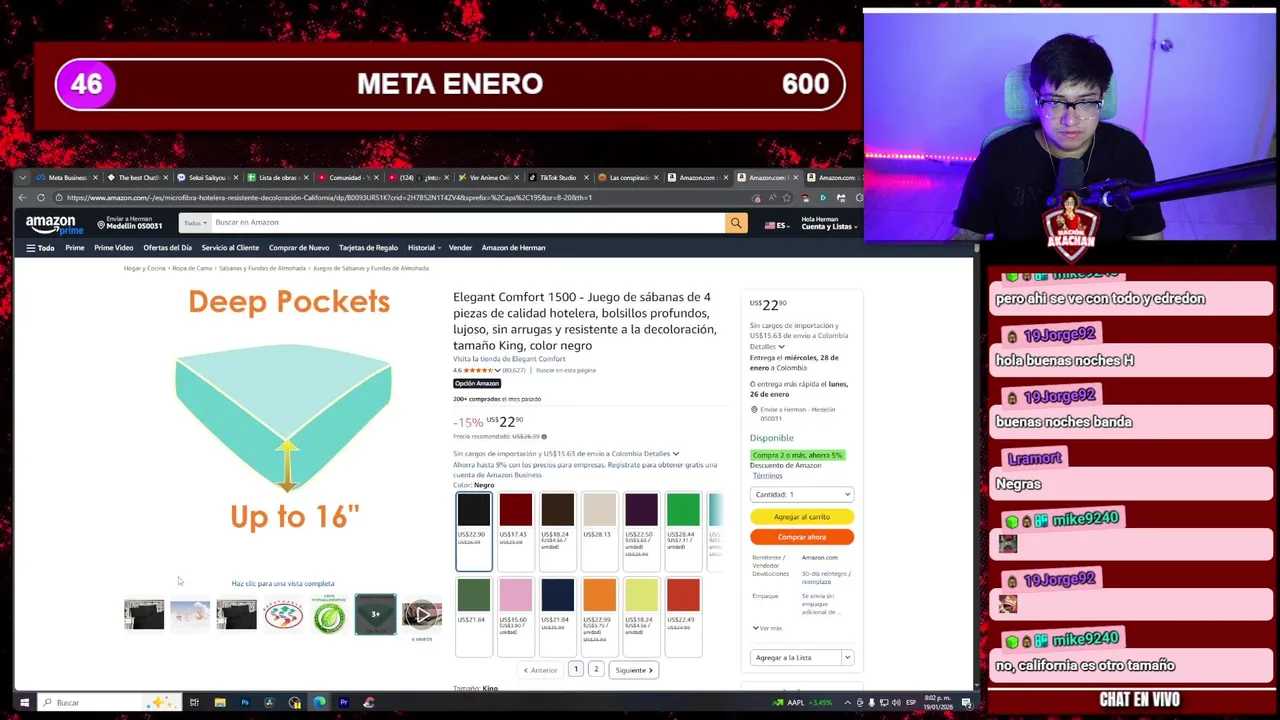
Task: Select the Negro color option
Action: 474,532
